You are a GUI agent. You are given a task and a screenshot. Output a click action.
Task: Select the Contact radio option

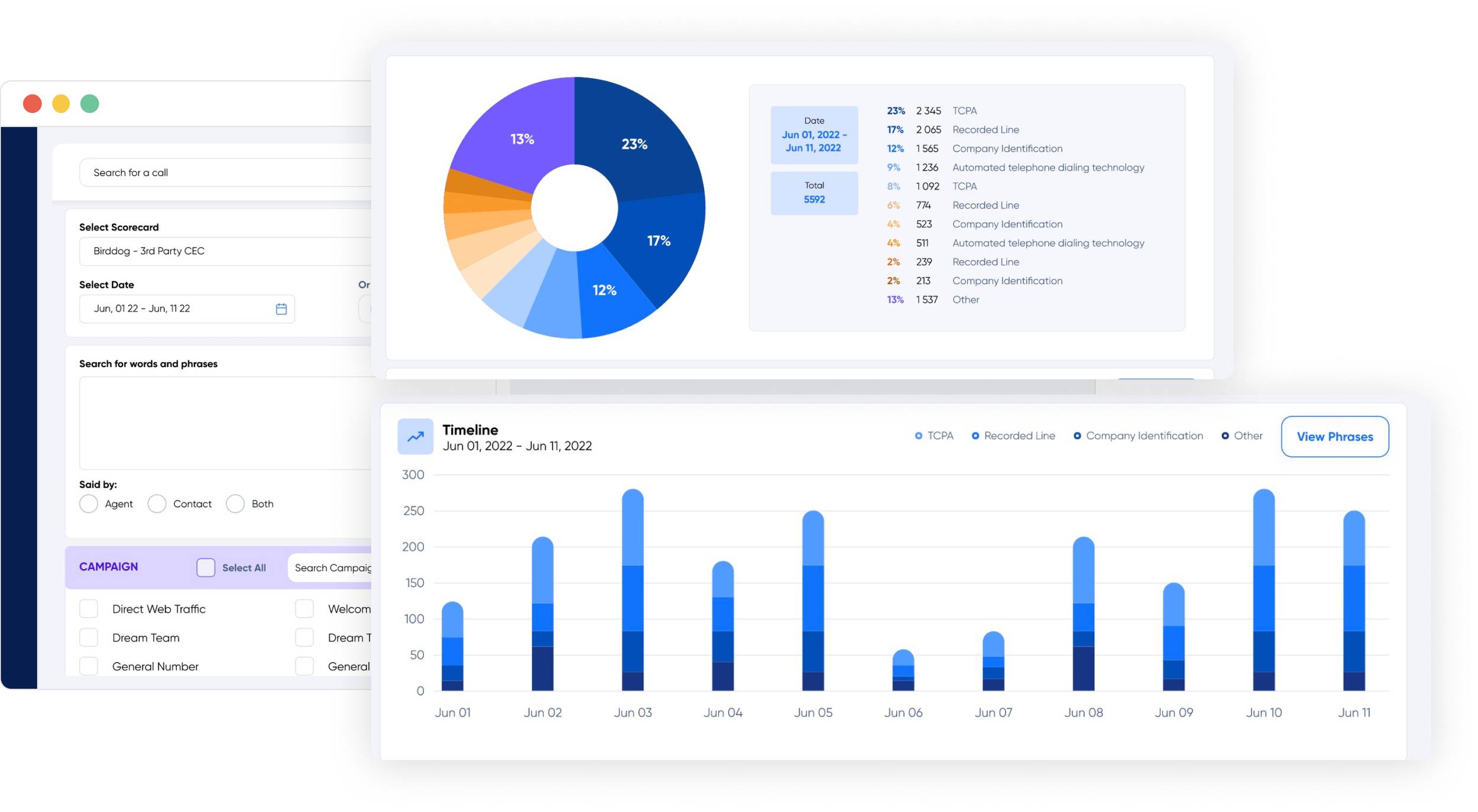pos(157,504)
